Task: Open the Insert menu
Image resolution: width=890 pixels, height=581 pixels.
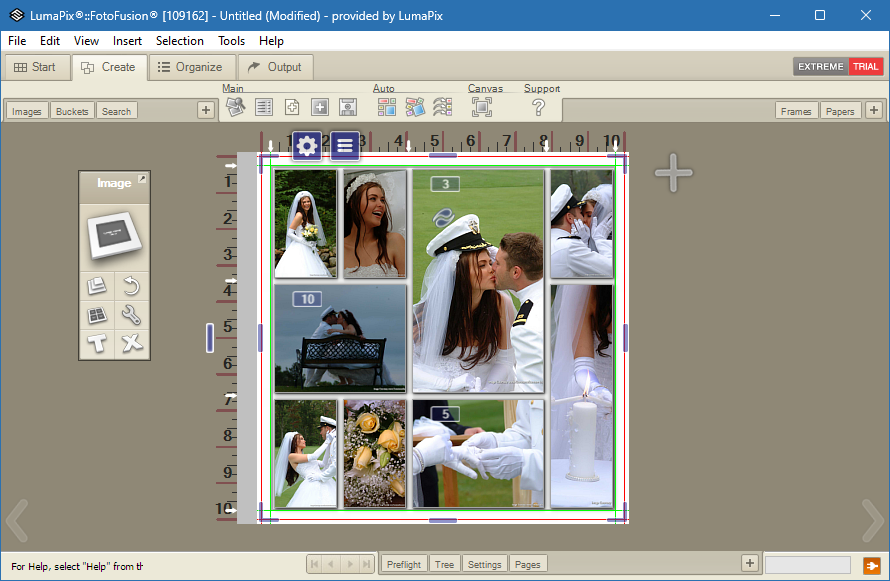Action: point(127,41)
